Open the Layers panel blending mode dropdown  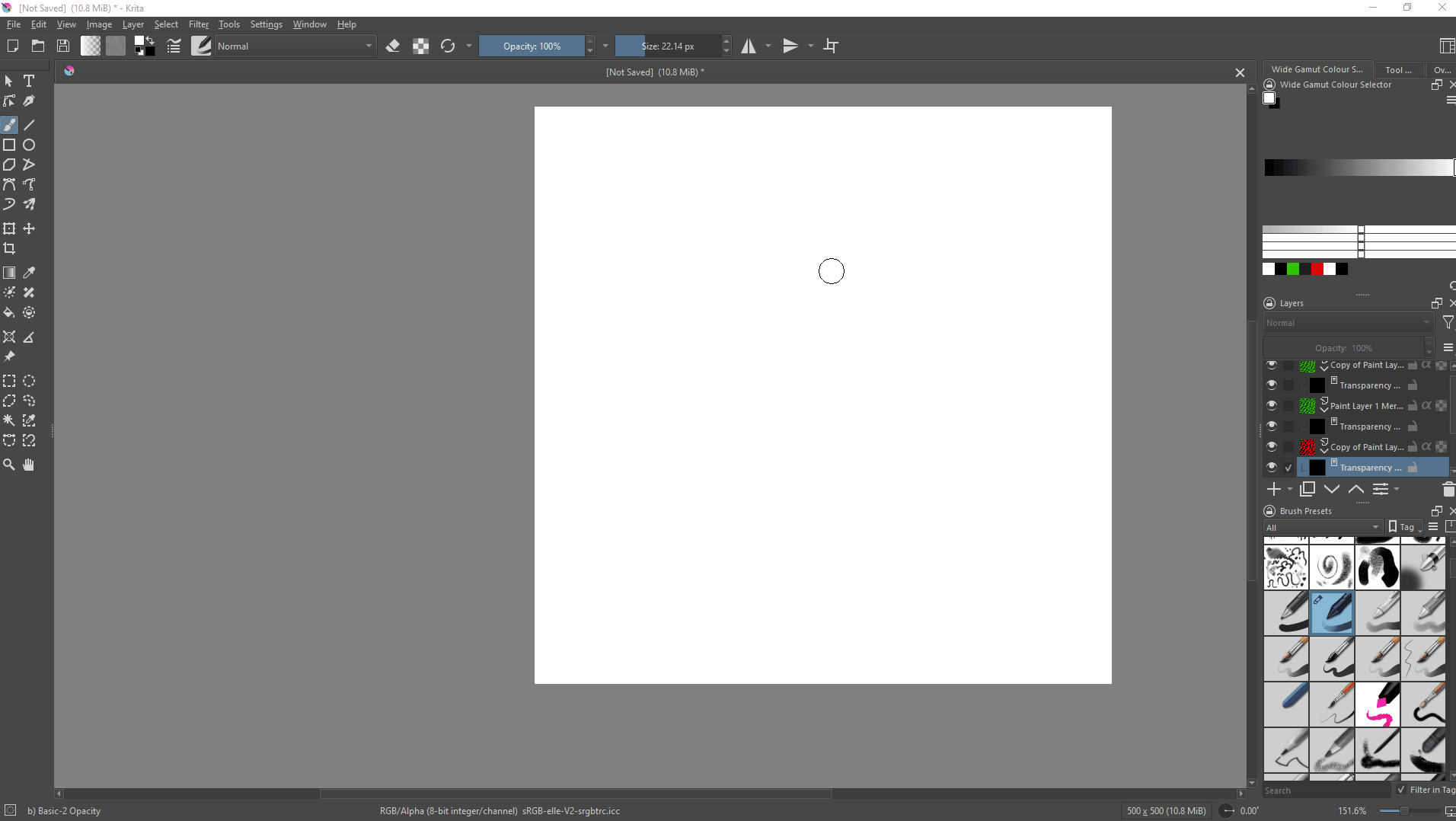coord(1348,323)
